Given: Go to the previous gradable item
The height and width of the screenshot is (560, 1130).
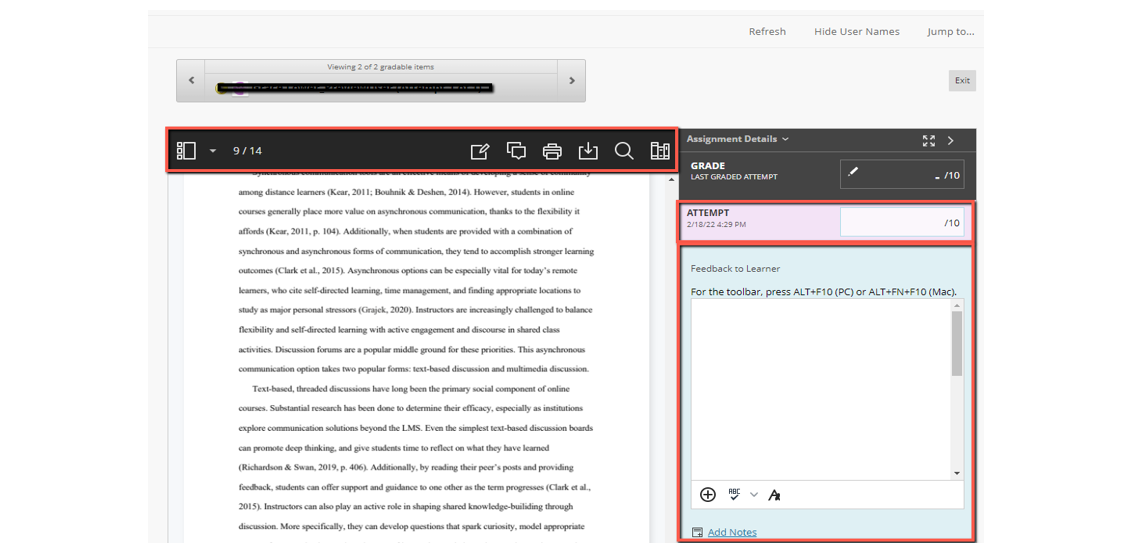Looking at the screenshot, I should (191, 81).
